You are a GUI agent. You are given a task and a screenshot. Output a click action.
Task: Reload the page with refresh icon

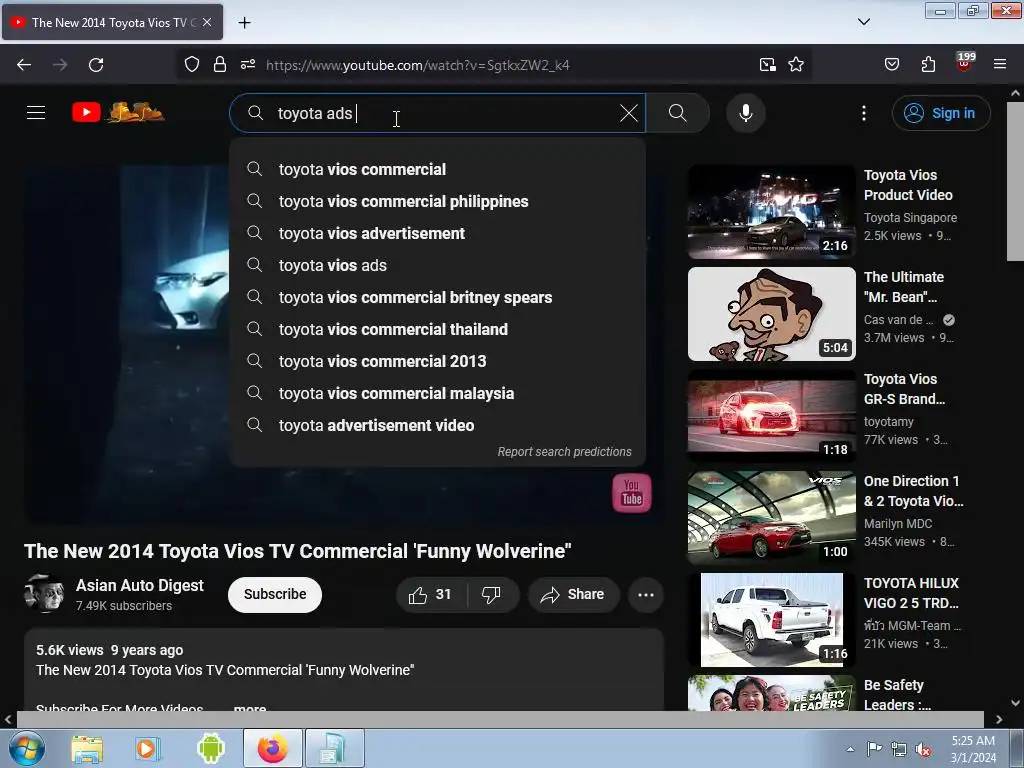point(96,65)
